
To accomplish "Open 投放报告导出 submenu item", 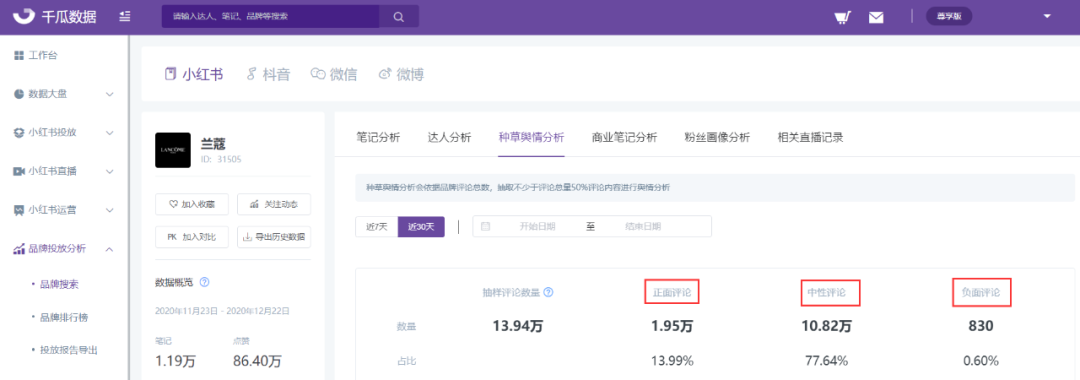I will 68,350.
